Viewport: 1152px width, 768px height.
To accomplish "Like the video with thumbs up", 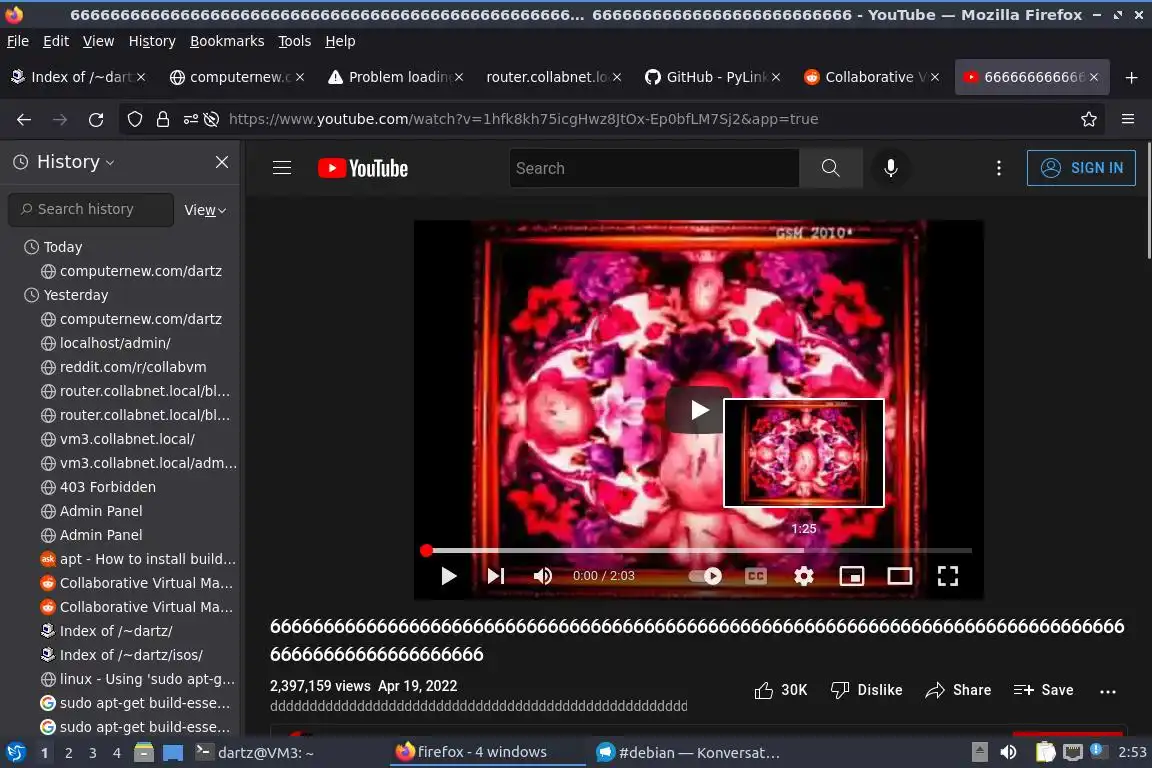I will click(x=780, y=690).
